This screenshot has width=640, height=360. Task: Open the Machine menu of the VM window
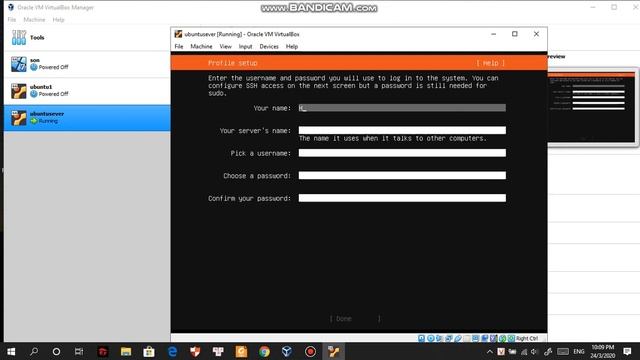(201, 47)
